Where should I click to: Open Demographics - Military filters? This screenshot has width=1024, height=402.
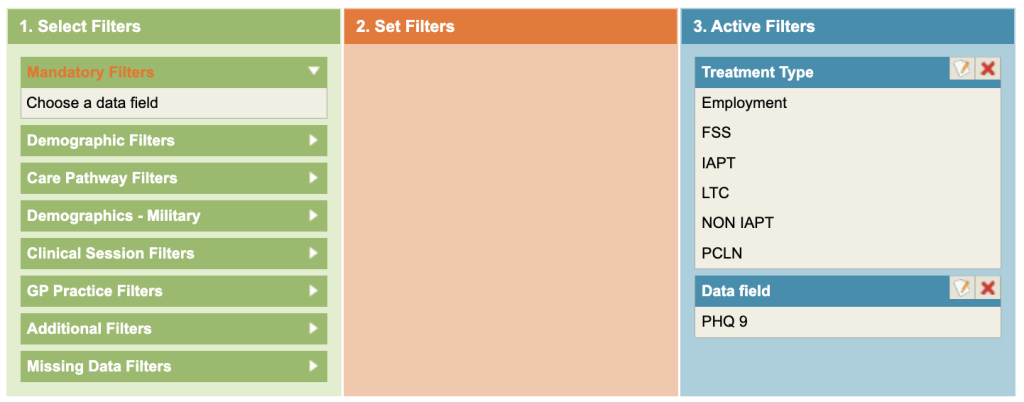(x=173, y=215)
